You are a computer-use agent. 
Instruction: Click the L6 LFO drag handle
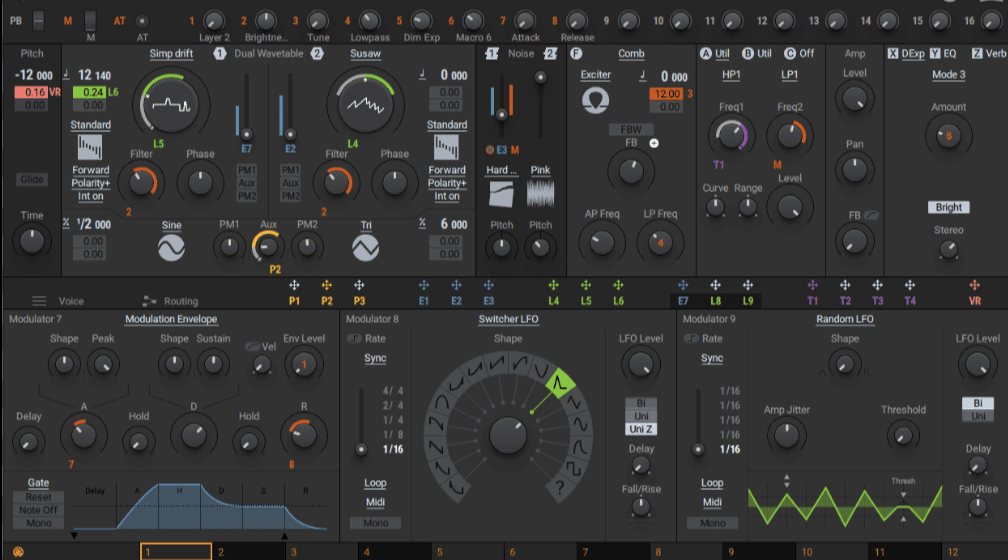[x=618, y=285]
